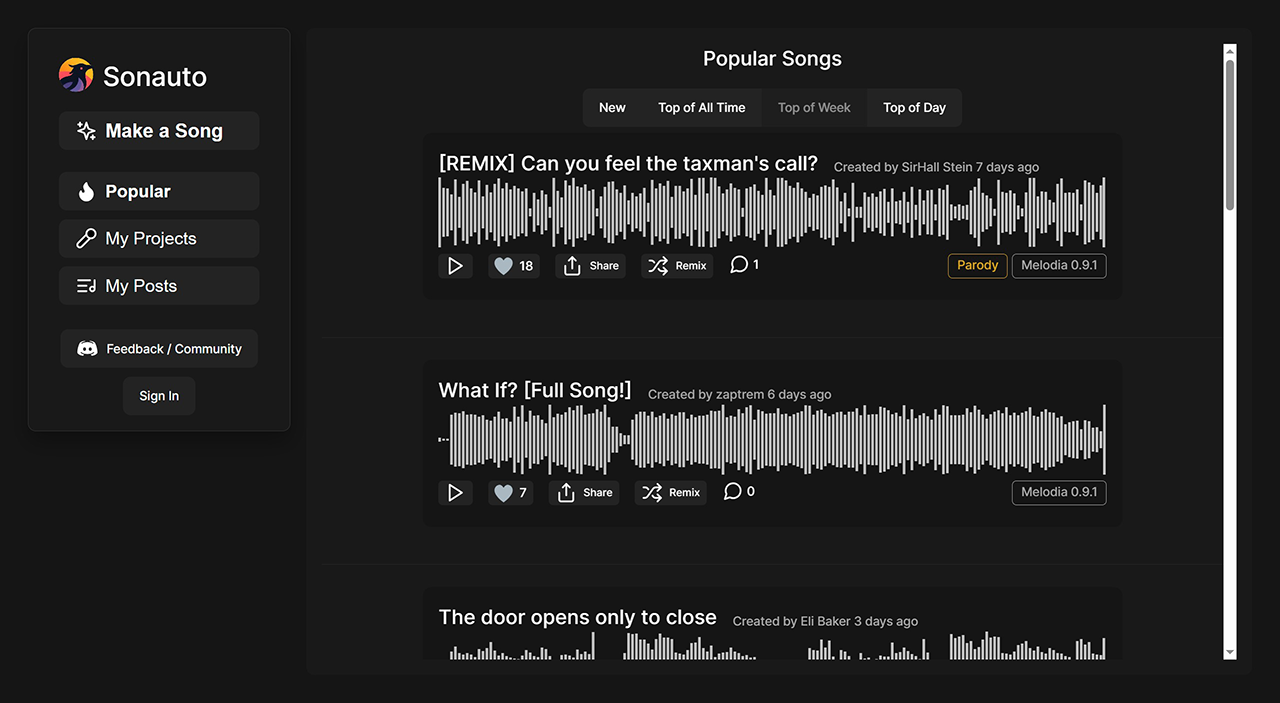Switch to My Projects section
The width and height of the screenshot is (1280, 703).
click(158, 238)
